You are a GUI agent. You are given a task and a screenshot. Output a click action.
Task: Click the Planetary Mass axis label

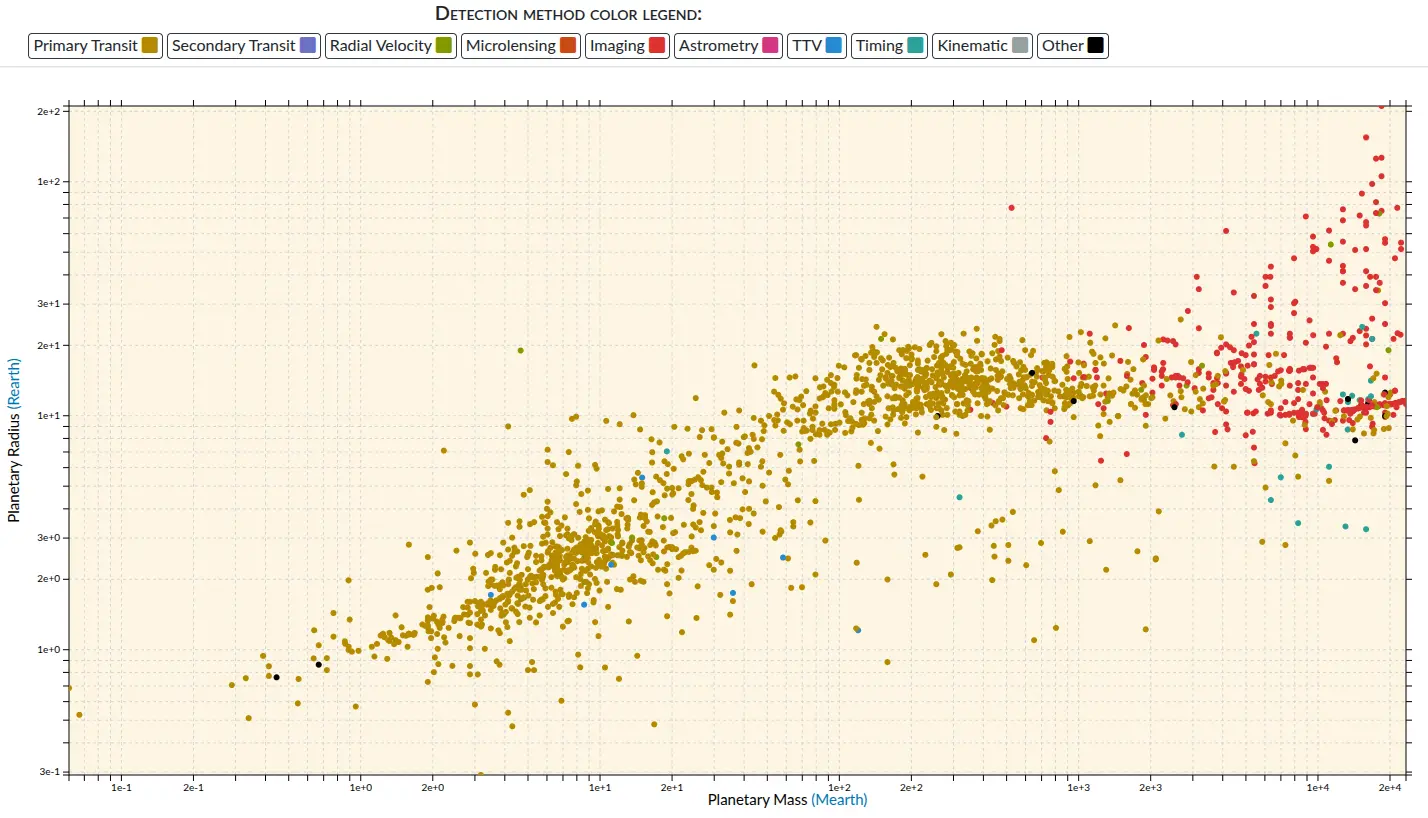757,800
